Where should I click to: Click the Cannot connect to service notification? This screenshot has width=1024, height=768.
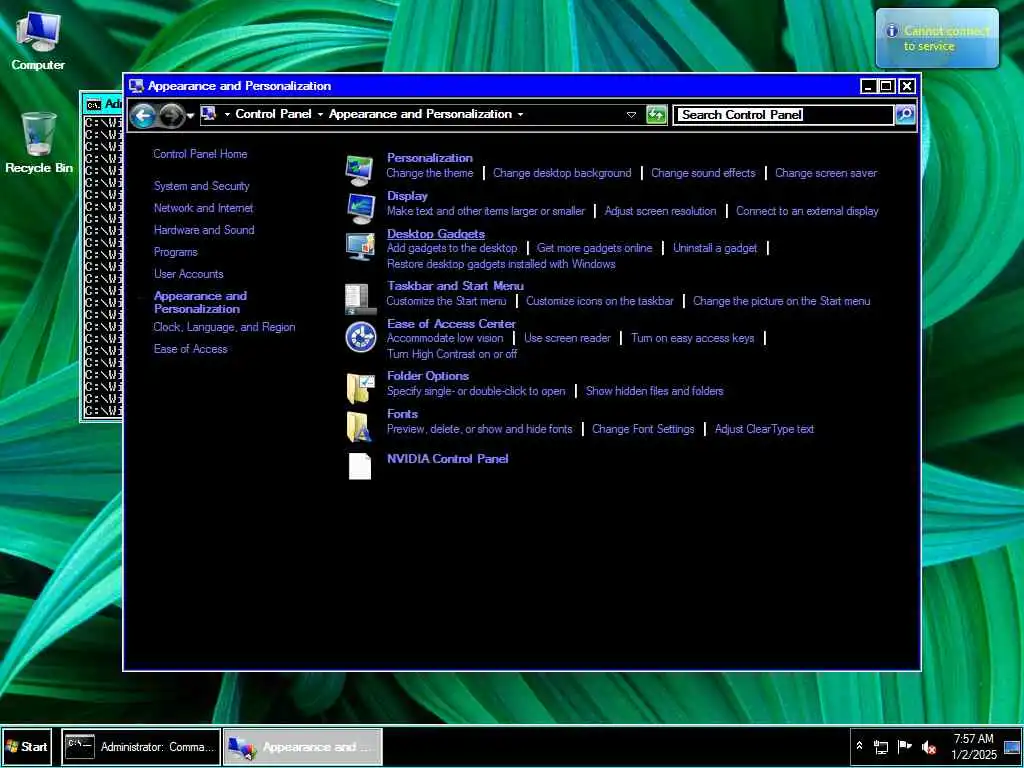(x=937, y=39)
